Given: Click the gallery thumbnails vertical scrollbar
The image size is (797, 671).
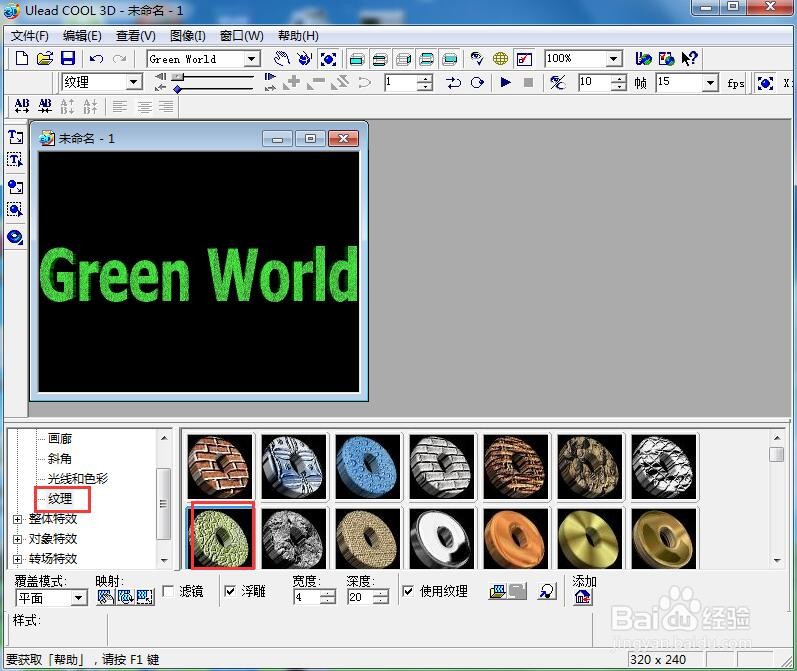Looking at the screenshot, I should (777, 499).
